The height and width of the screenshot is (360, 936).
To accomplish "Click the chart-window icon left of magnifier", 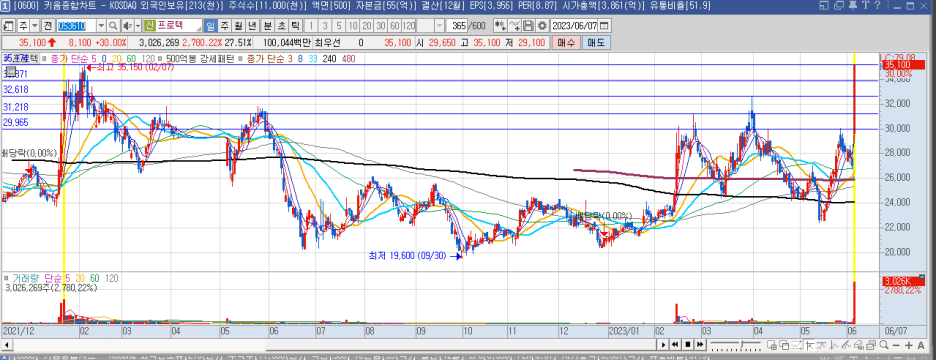I will click(x=871, y=344).
